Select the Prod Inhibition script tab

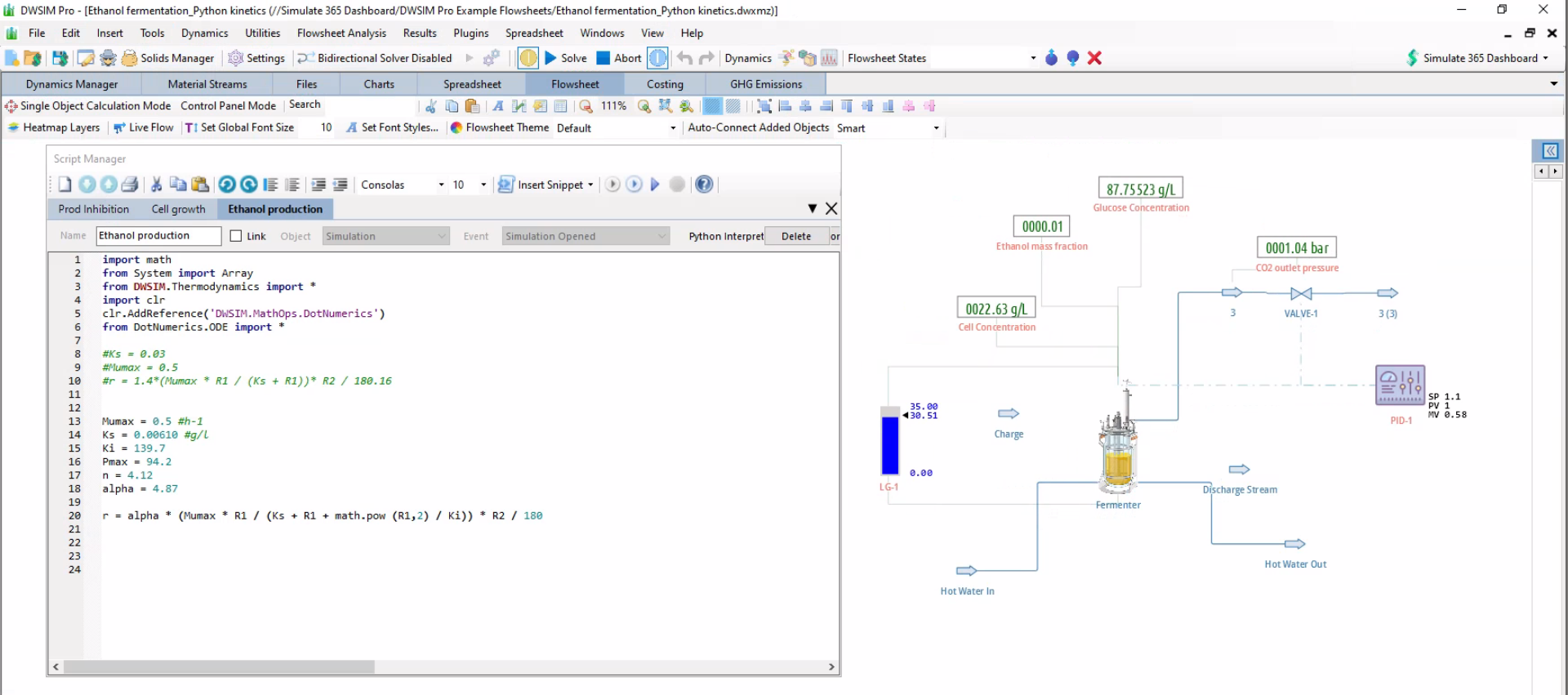tap(94, 209)
